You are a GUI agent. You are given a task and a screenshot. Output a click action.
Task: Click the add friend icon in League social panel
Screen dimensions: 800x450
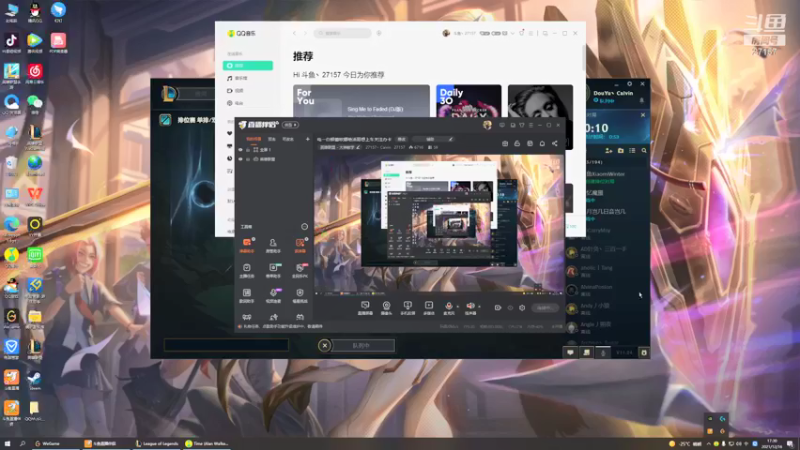608,151
